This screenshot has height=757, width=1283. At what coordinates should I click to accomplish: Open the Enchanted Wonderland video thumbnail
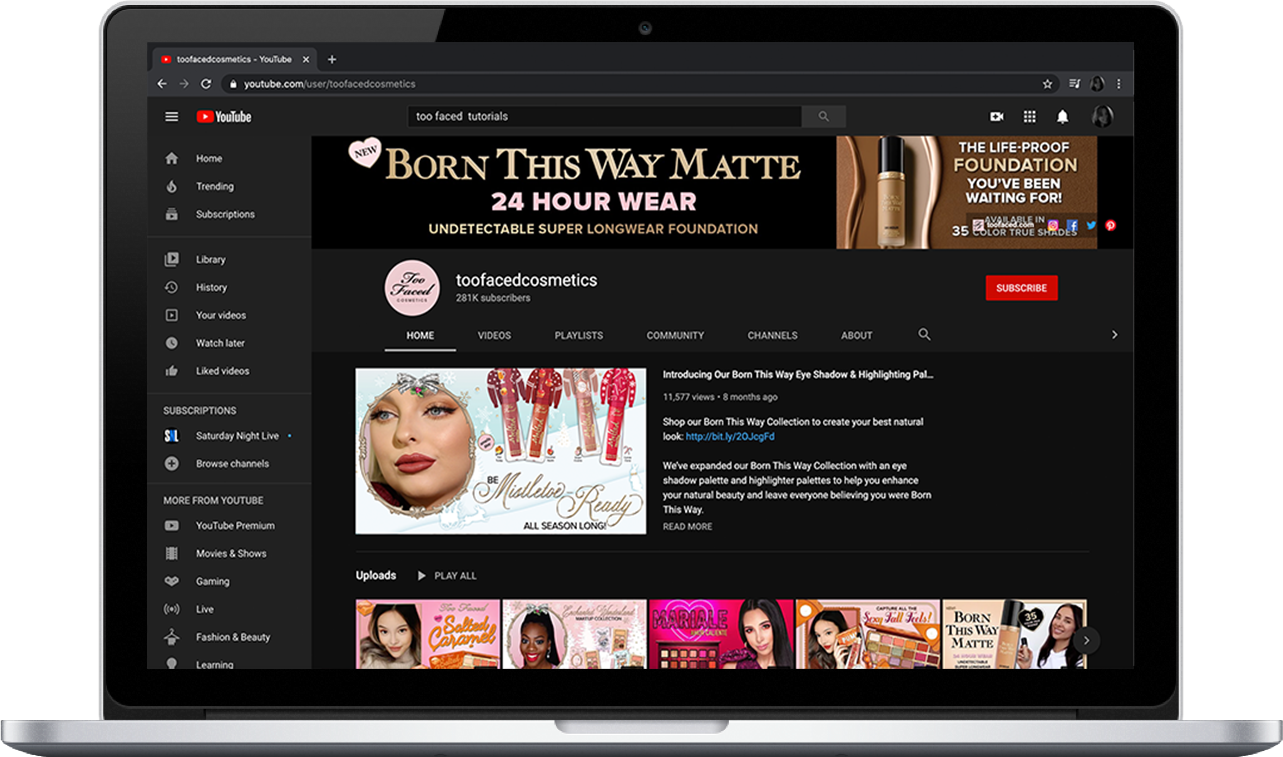[575, 634]
